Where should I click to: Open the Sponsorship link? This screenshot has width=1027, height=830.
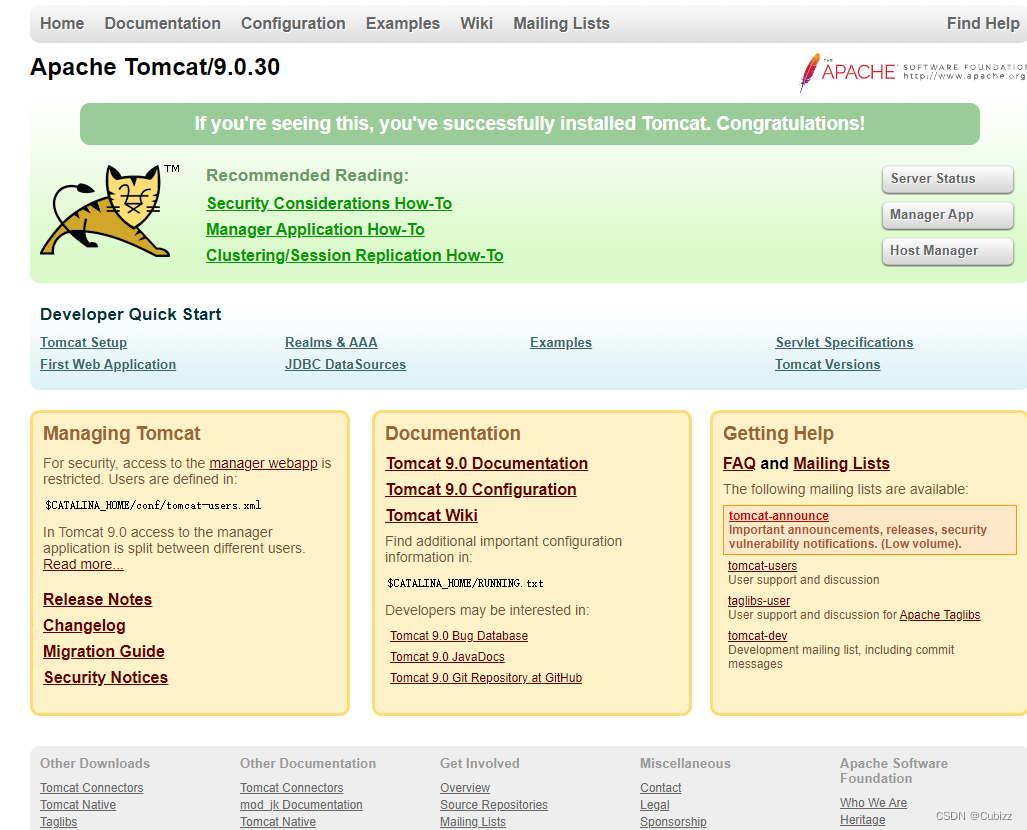click(673, 822)
